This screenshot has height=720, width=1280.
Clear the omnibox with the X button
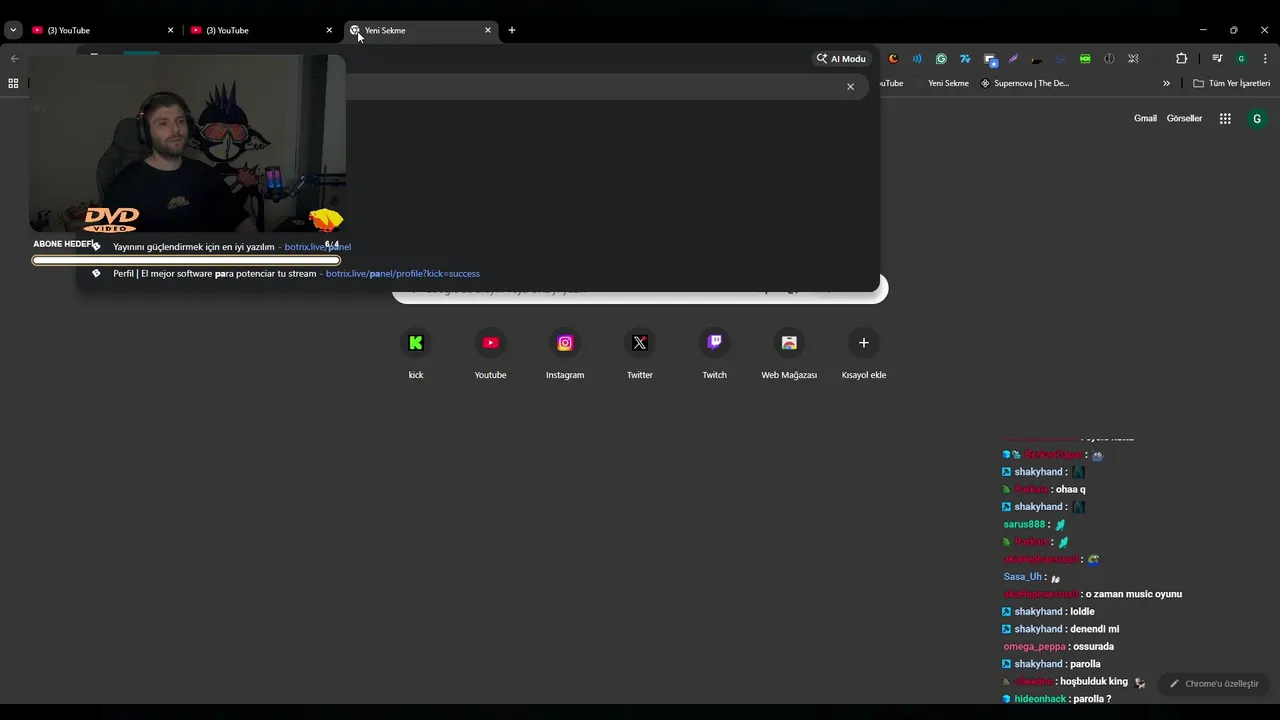(851, 87)
